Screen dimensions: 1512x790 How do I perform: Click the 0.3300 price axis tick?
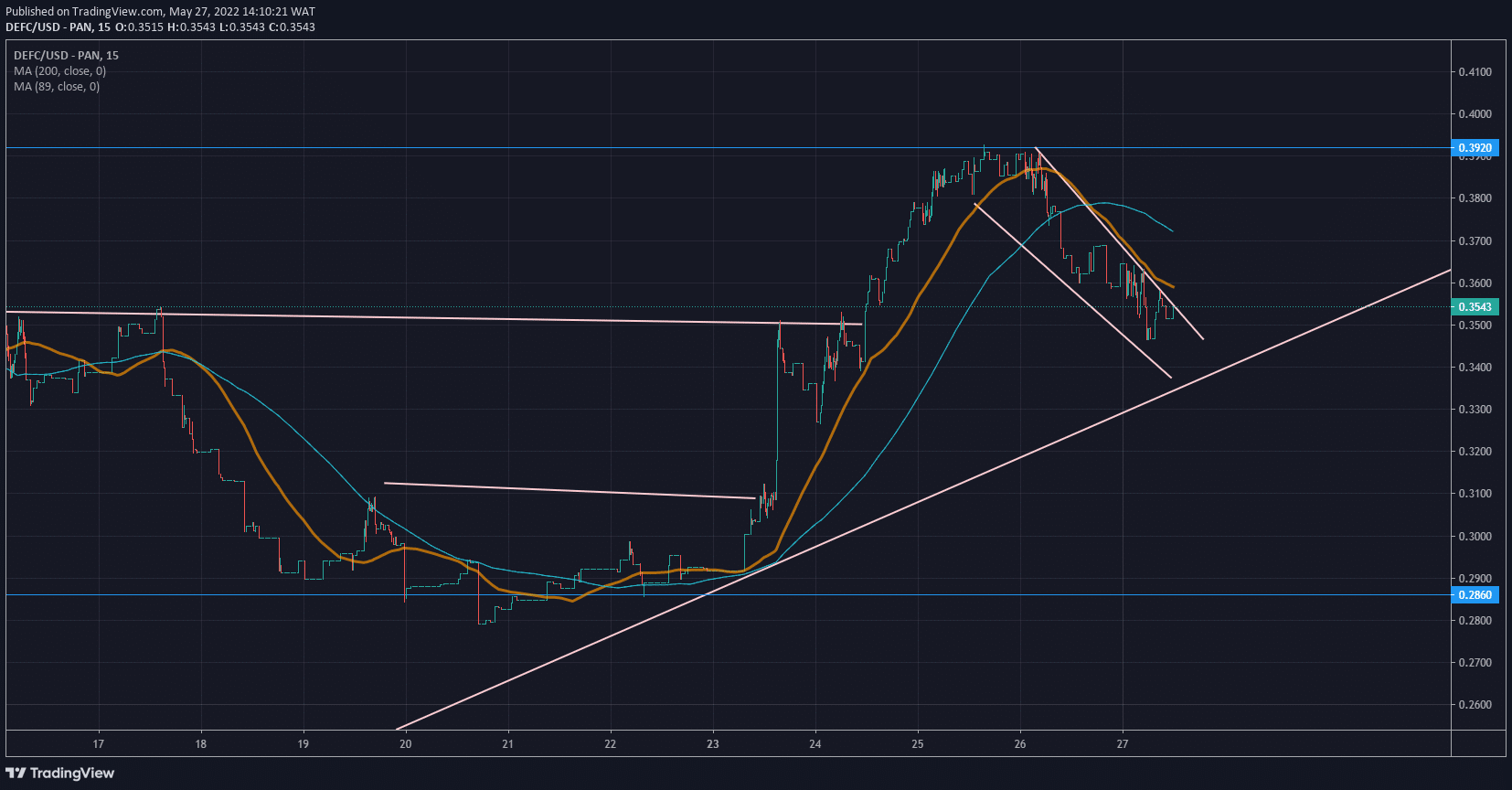click(x=1475, y=410)
